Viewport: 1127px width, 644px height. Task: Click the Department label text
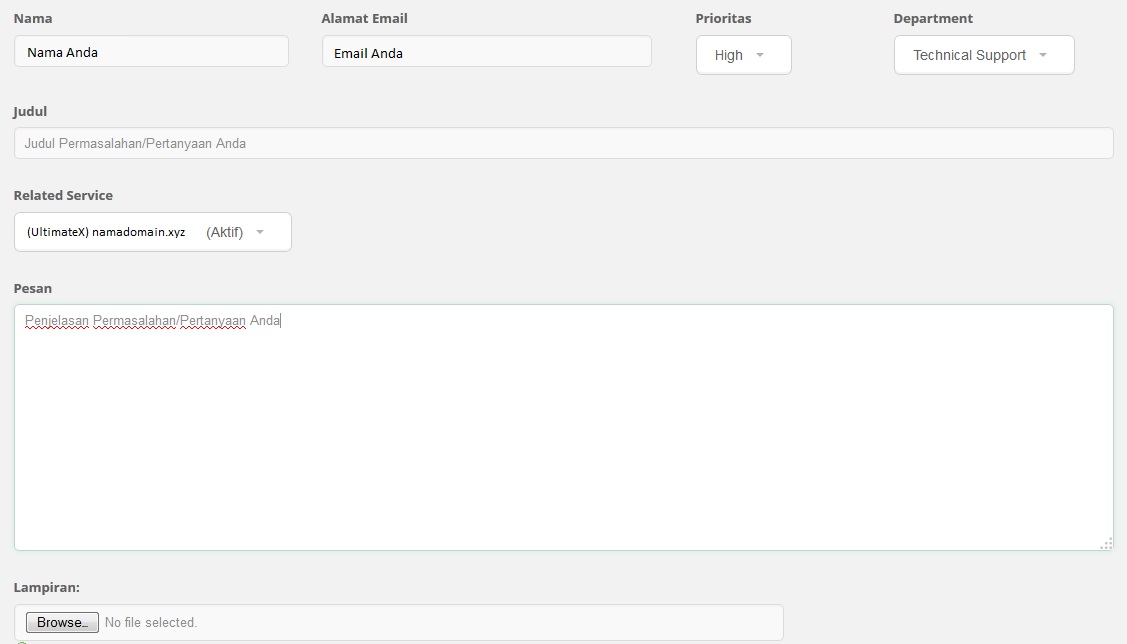pyautogui.click(x=932, y=18)
